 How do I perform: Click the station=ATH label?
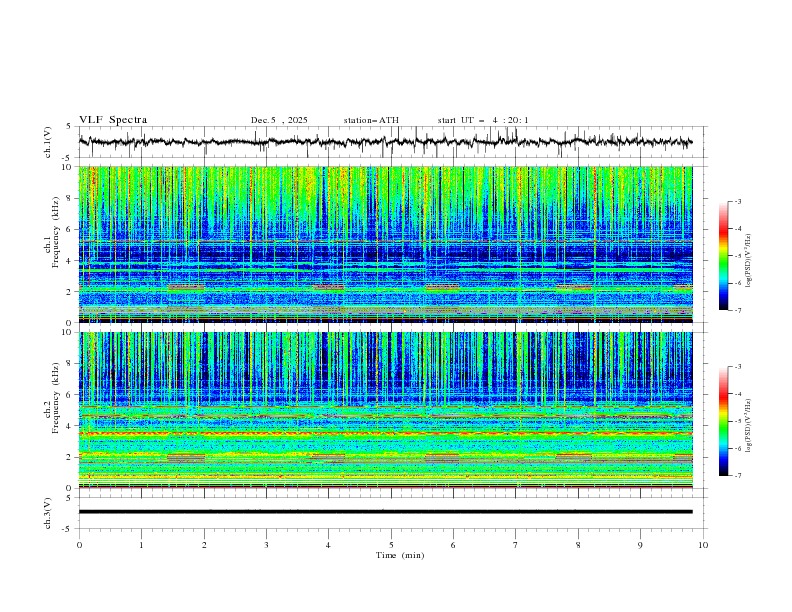pos(370,120)
